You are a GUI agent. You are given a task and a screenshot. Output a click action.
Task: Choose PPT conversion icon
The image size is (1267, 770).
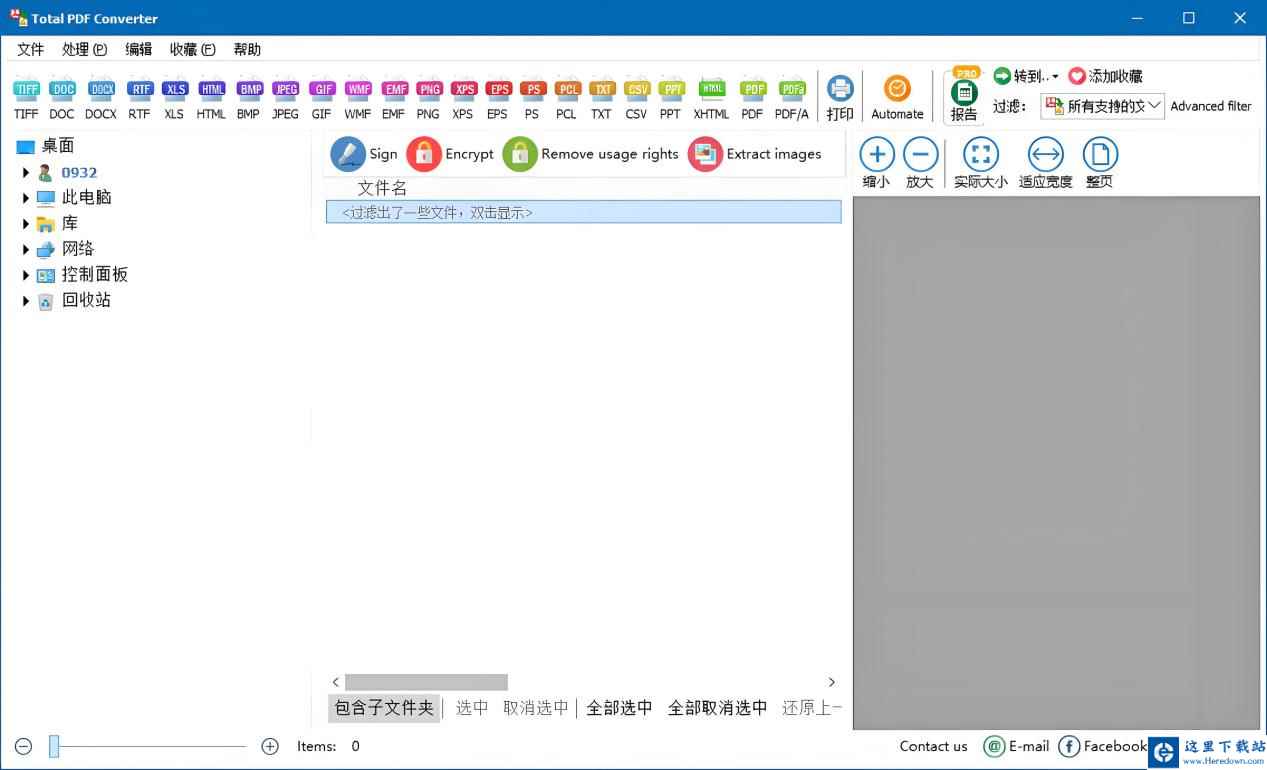click(x=671, y=98)
